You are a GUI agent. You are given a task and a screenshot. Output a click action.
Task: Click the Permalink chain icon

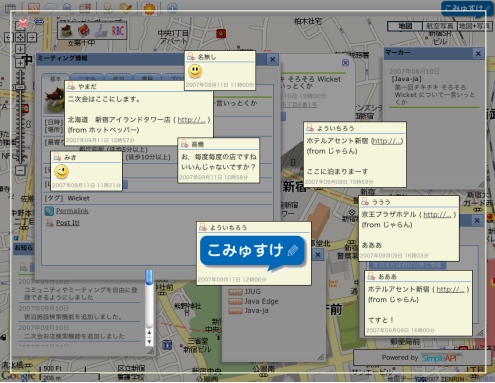(x=49, y=211)
